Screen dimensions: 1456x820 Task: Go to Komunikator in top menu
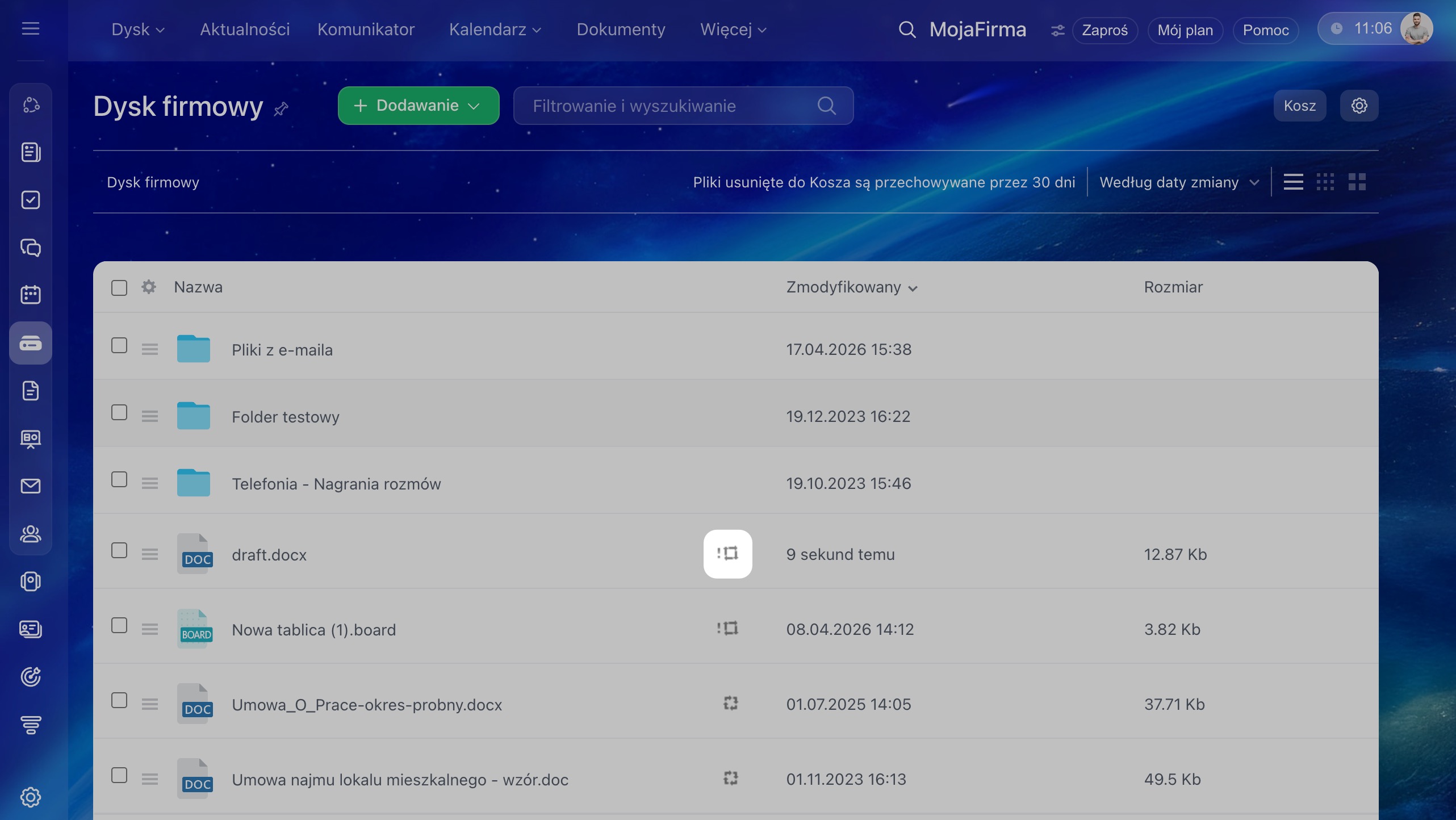tap(366, 30)
